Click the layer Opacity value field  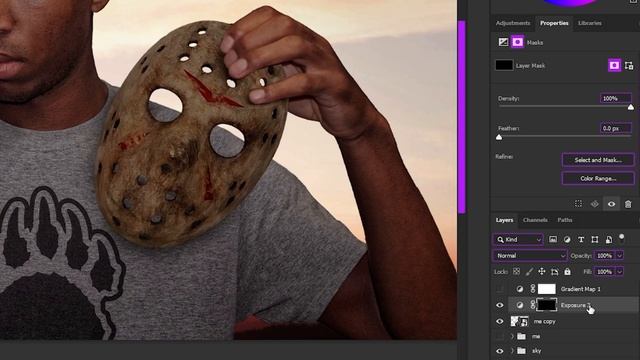604,256
